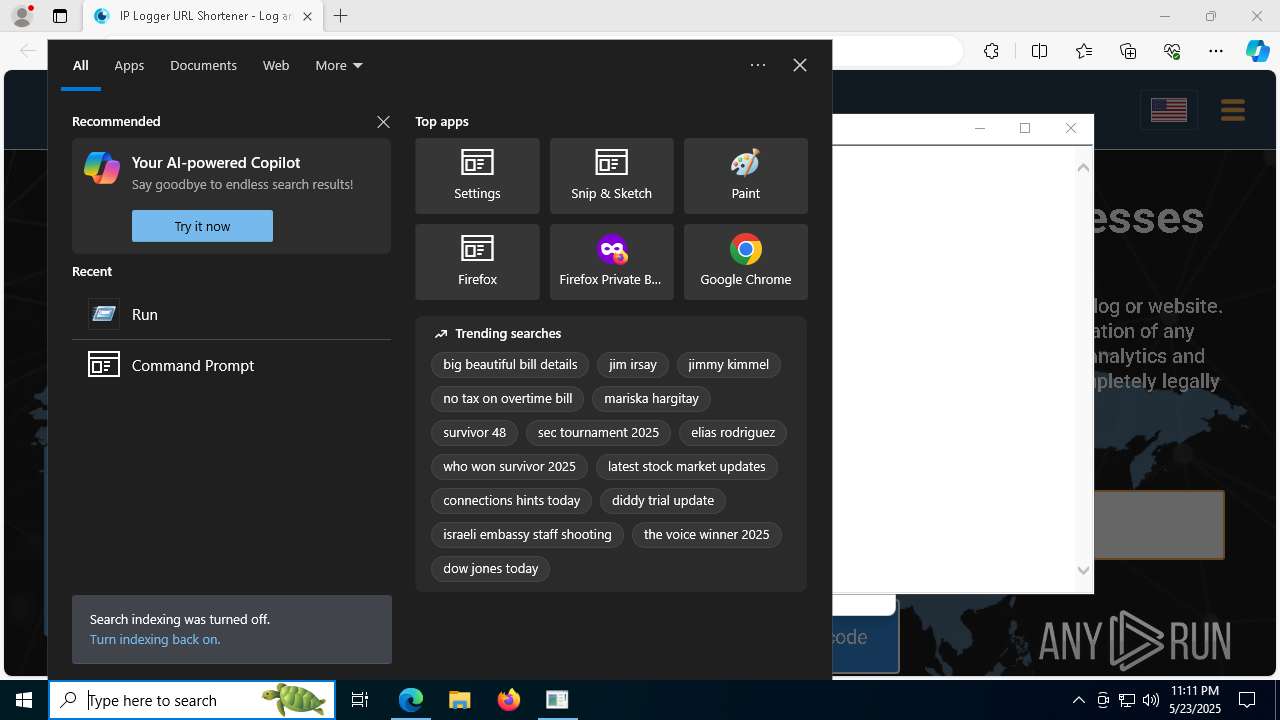Viewport: 1280px width, 720px height.
Task: Open the notification center icon
Action: pos(1247,700)
